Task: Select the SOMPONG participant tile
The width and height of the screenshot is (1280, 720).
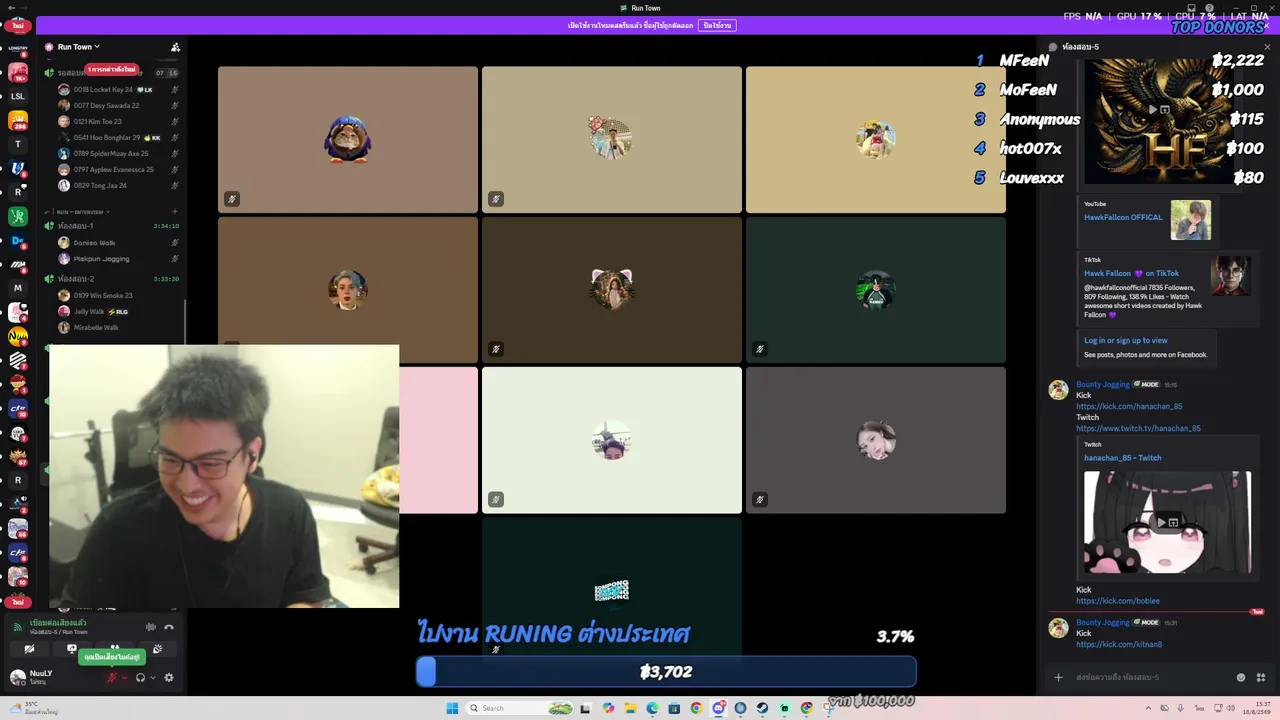Action: click(612, 591)
